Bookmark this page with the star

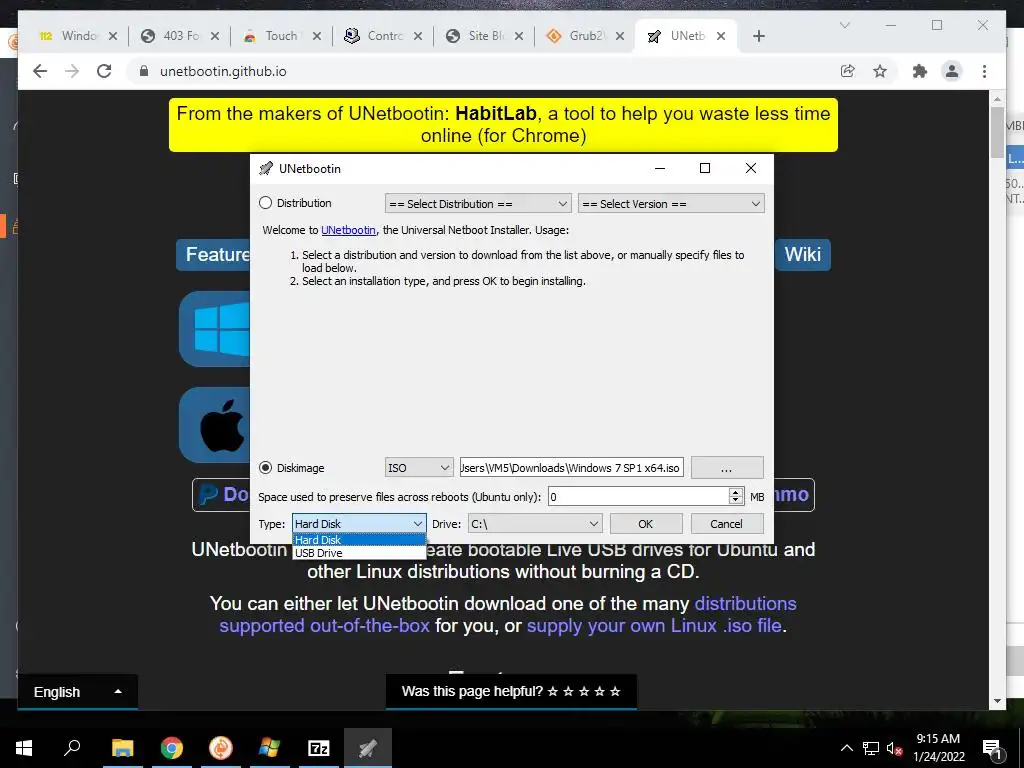[x=880, y=71]
